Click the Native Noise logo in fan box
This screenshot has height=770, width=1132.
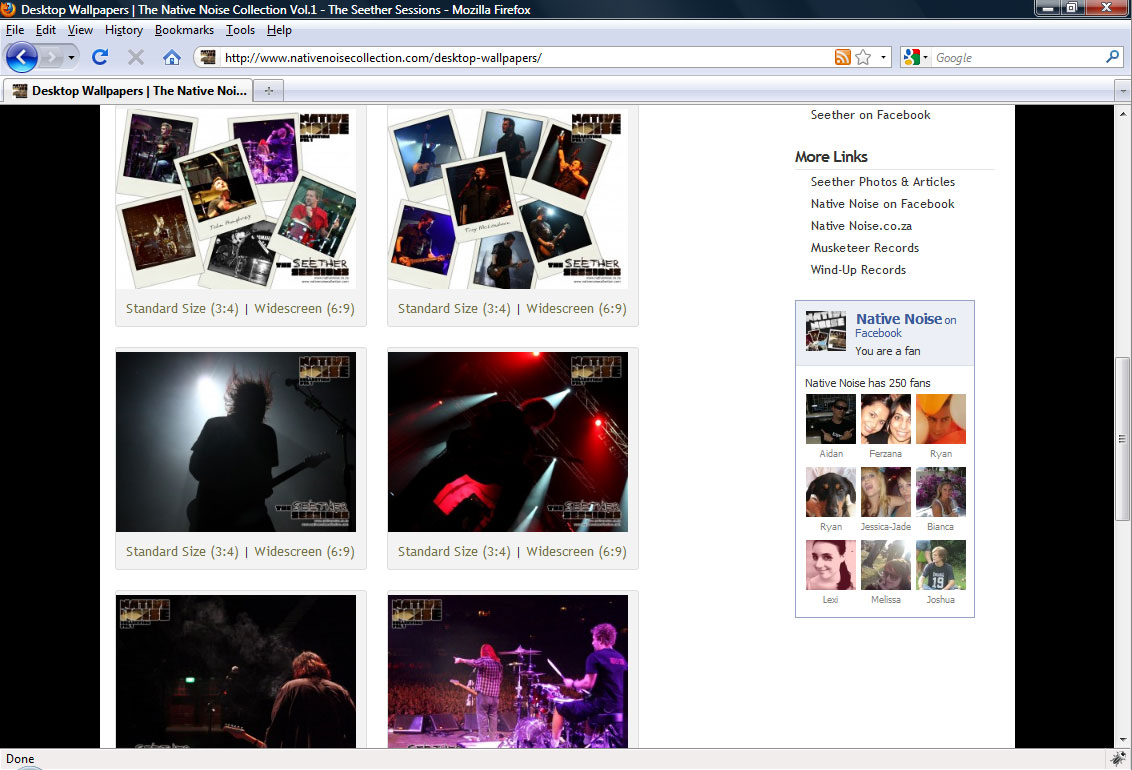pos(825,331)
